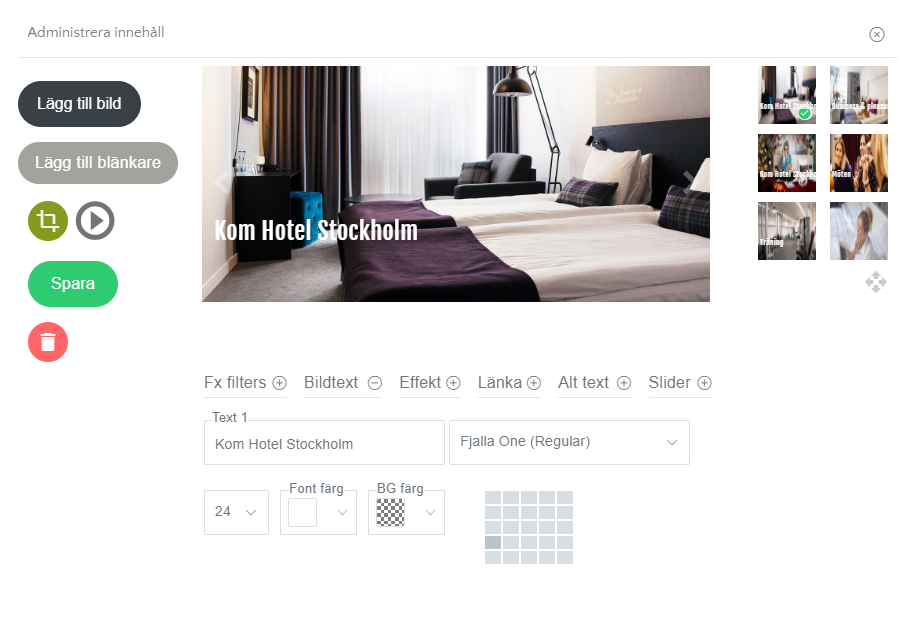The width and height of the screenshot is (910, 618).
Task: Close the Administrera innehåll dialog
Action: (876, 34)
